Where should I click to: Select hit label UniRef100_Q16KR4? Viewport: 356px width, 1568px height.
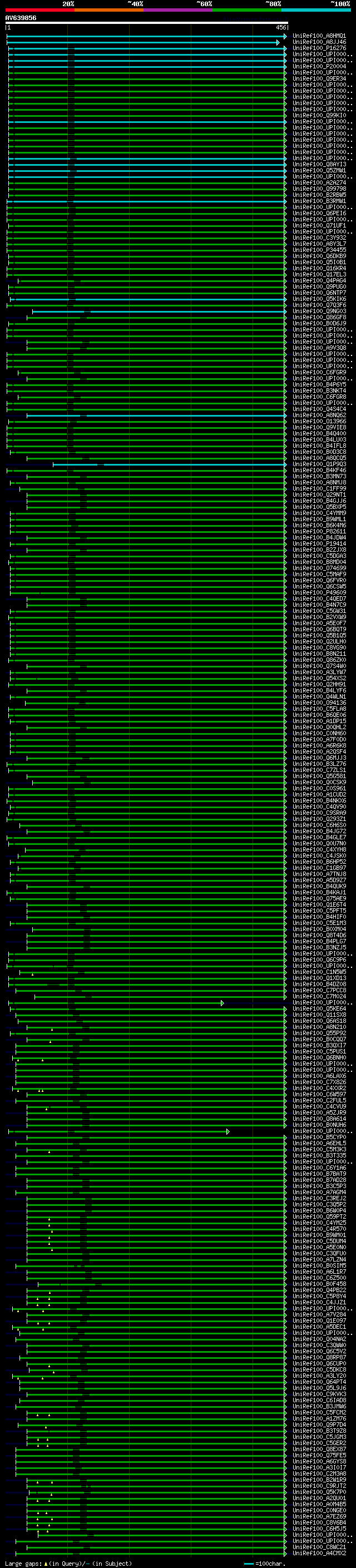319,269
